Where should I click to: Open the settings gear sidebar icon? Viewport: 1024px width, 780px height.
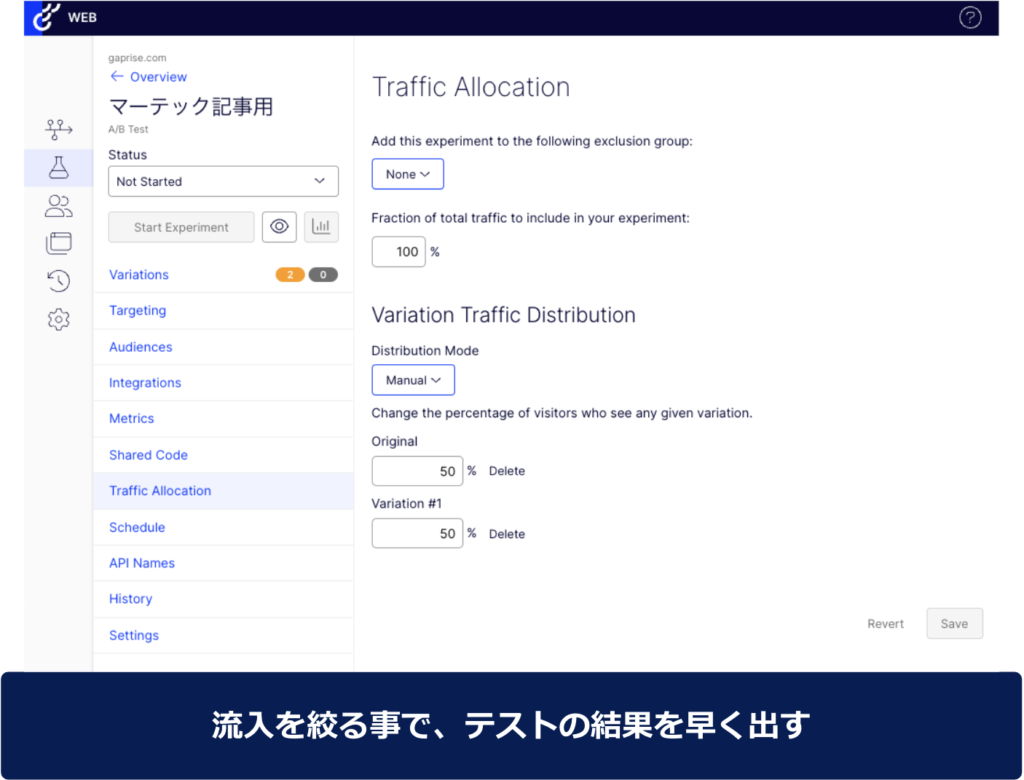pyautogui.click(x=59, y=320)
